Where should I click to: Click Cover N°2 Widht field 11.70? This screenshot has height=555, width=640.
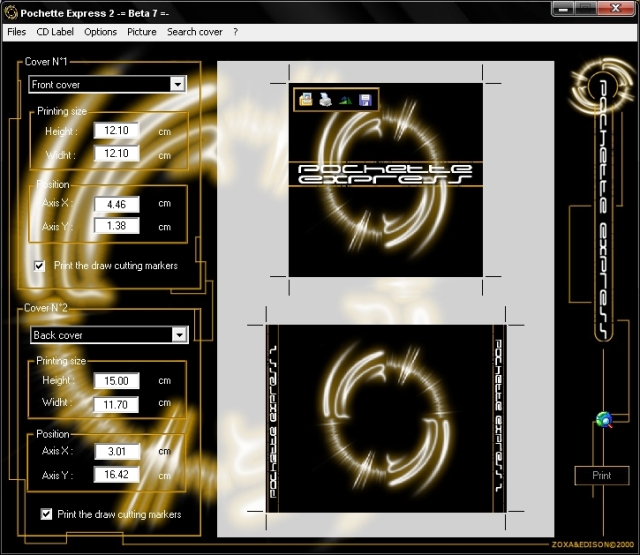116,404
